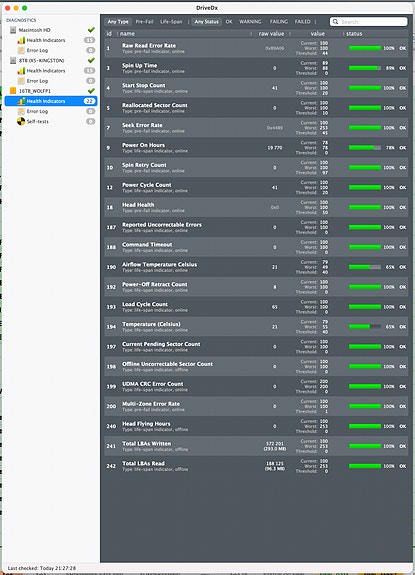The image size is (415, 575).
Task: Select the 8TB KS-KINGSTON drive
Action: coord(41,61)
